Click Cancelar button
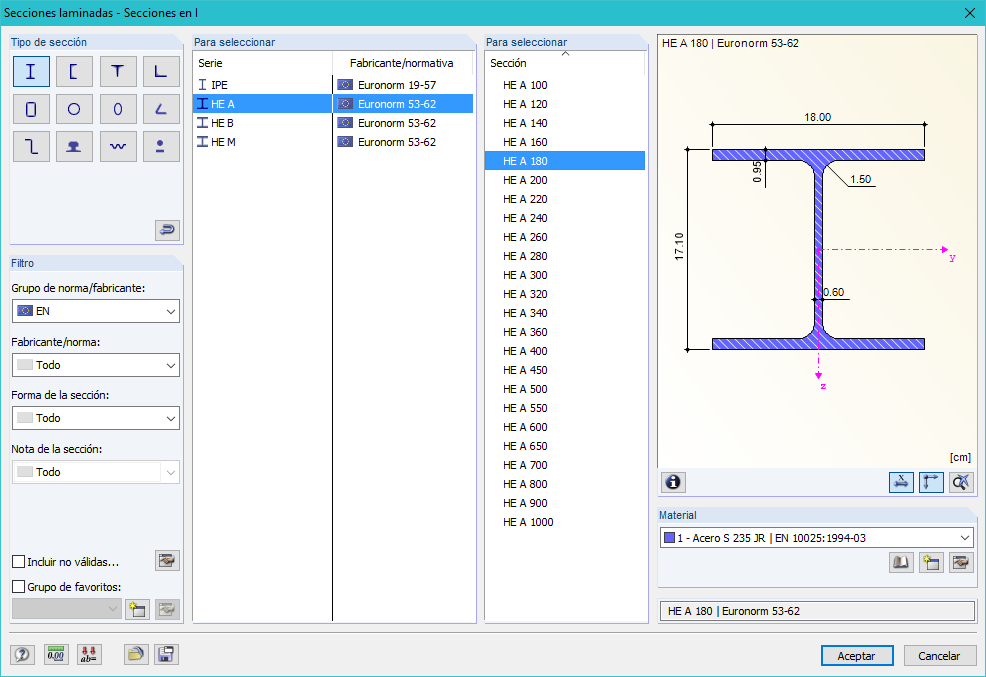Image resolution: width=986 pixels, height=677 pixels. (x=939, y=656)
